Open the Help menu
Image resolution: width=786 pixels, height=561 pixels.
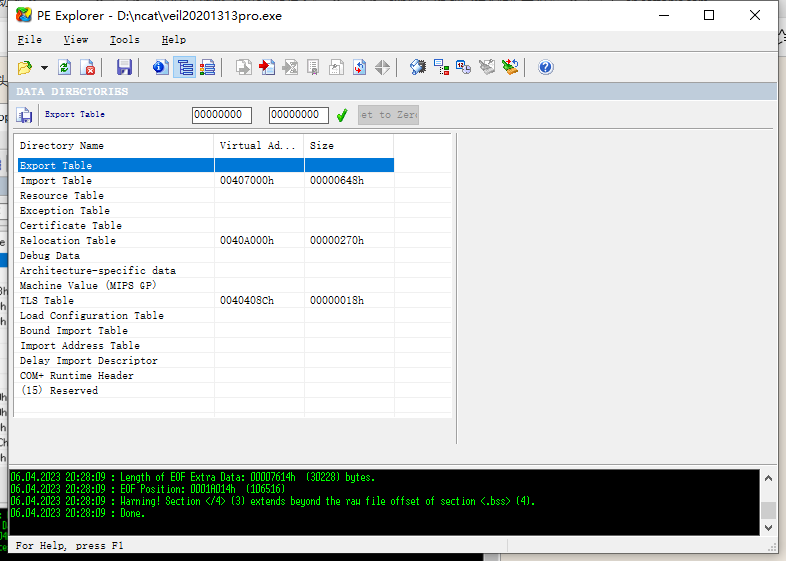[173, 40]
